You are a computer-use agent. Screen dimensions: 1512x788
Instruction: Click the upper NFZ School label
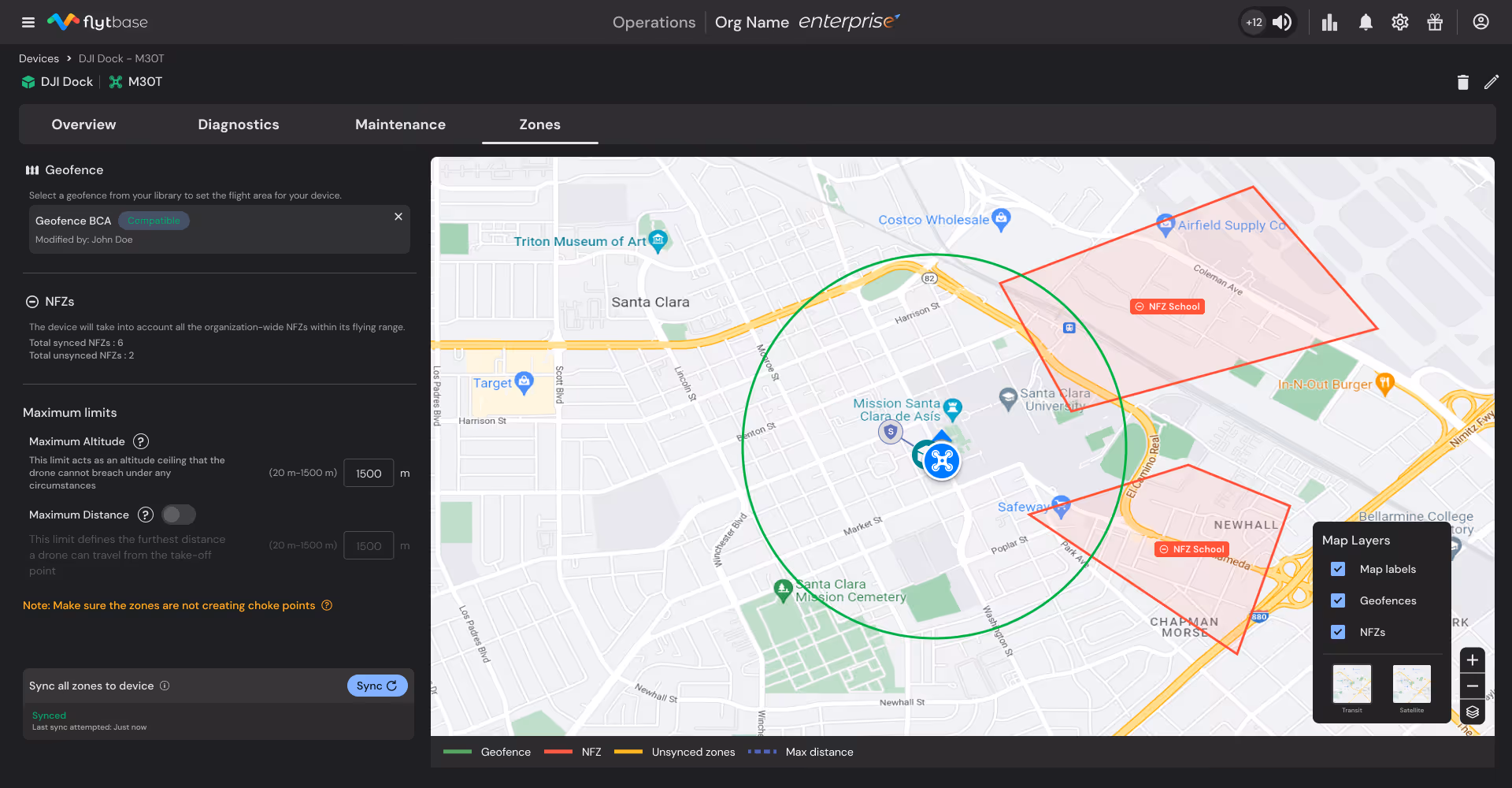[x=1167, y=307]
